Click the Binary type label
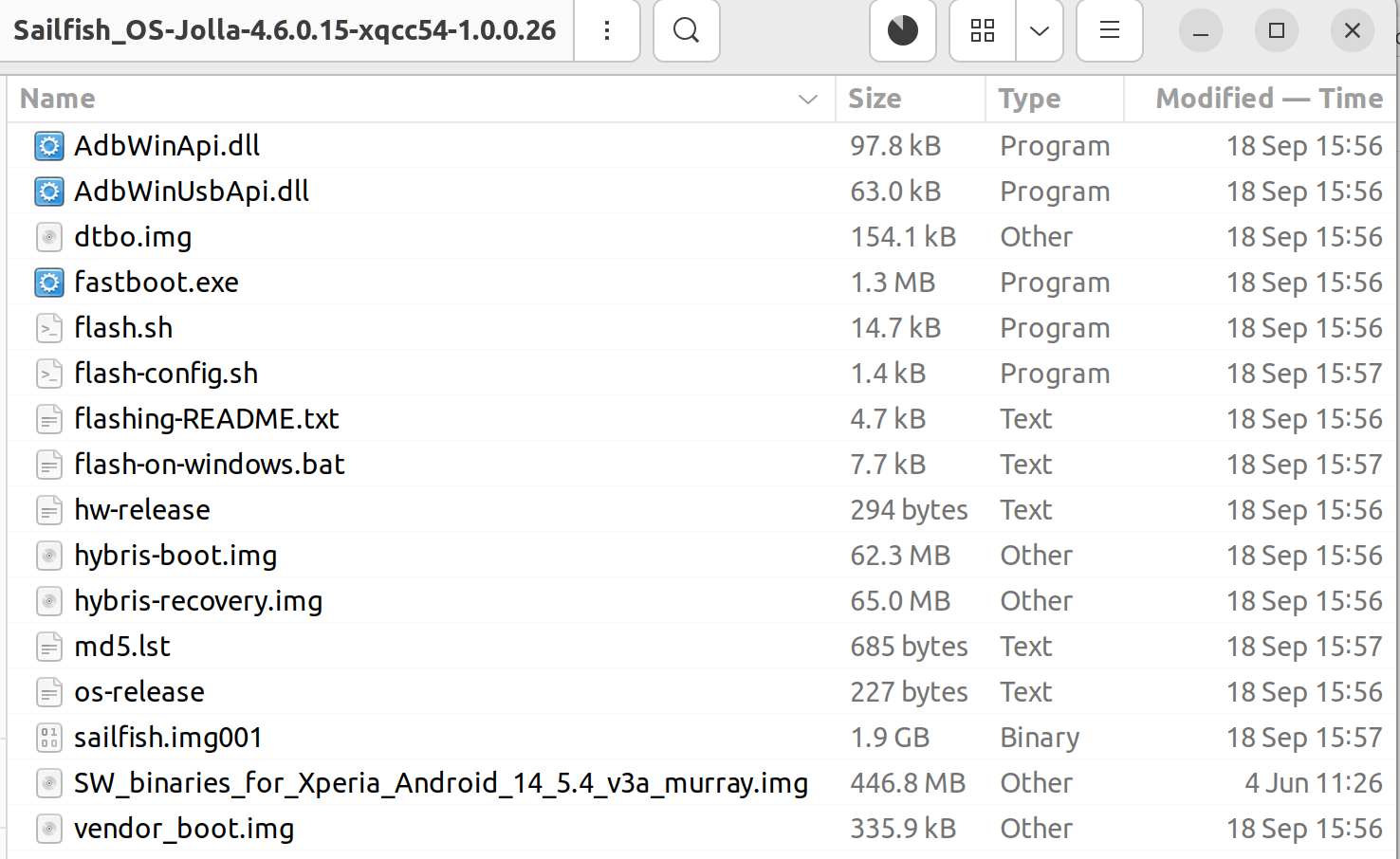Screen dimensions: 1400x859 coord(1040,738)
